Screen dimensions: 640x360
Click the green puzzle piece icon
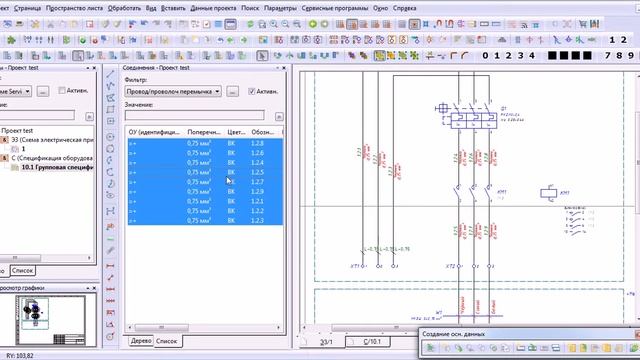click(11, 40)
